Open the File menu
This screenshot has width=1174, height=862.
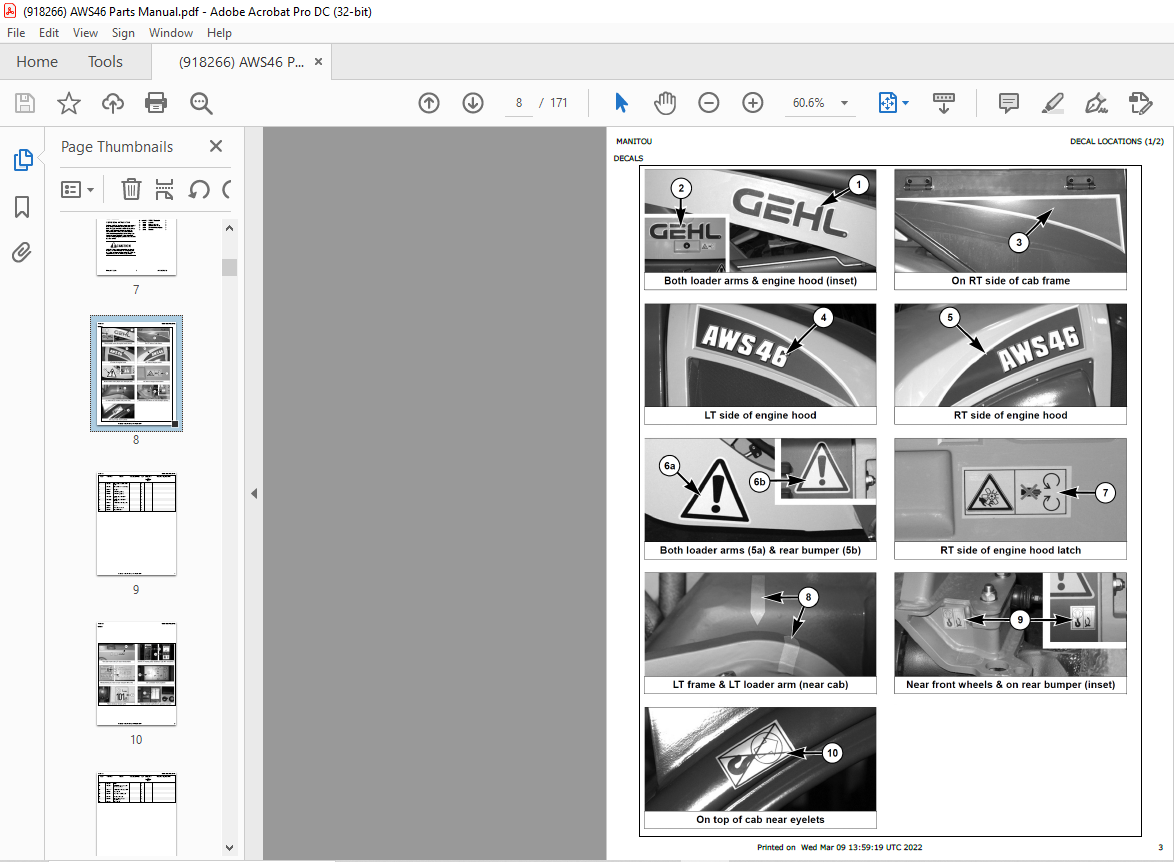pyautogui.click(x=16, y=33)
